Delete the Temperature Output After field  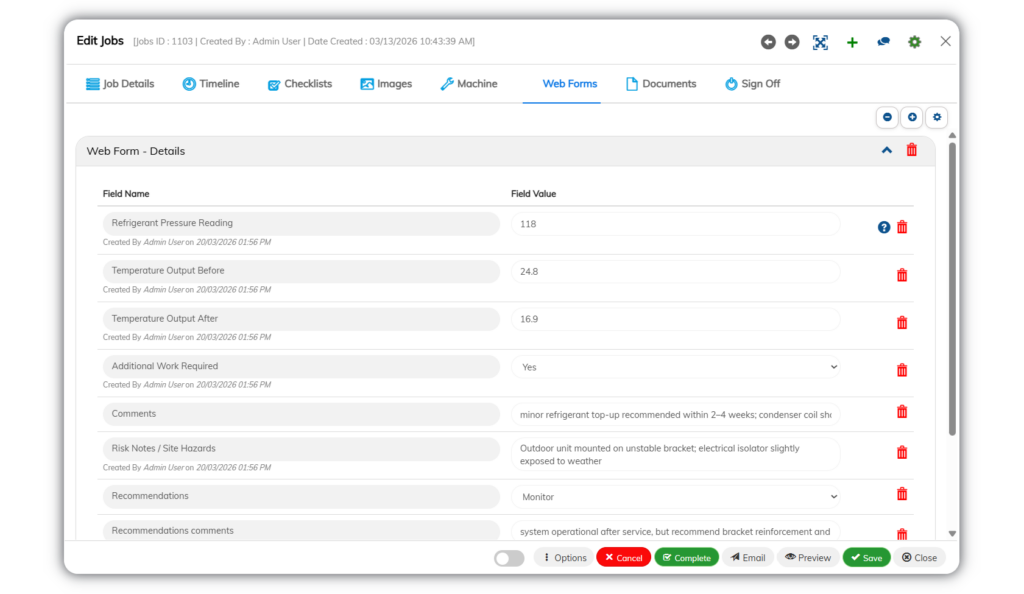pos(902,322)
